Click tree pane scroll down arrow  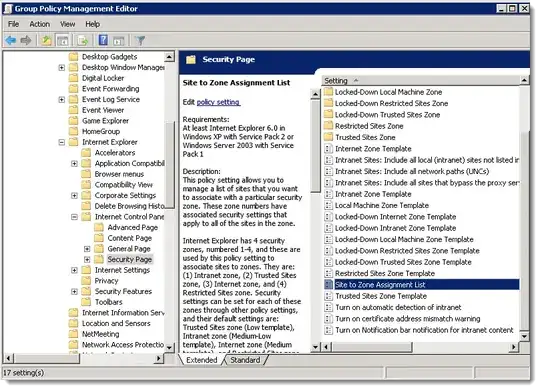pyautogui.click(x=169, y=348)
